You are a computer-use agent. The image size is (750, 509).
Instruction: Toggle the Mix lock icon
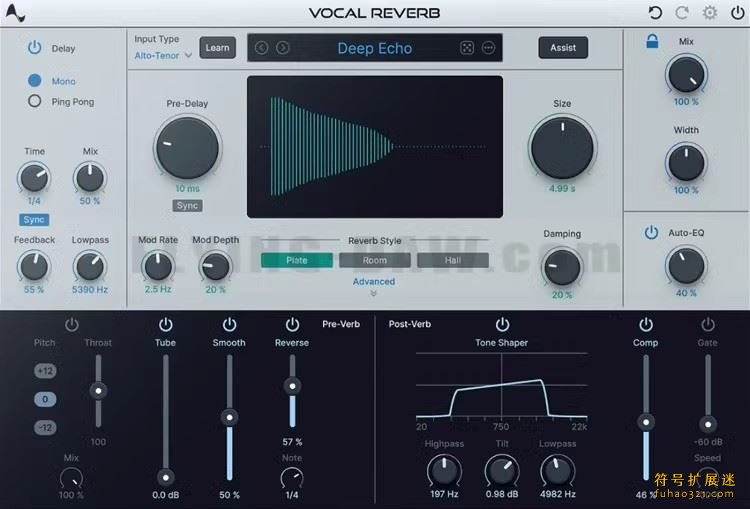point(652,41)
